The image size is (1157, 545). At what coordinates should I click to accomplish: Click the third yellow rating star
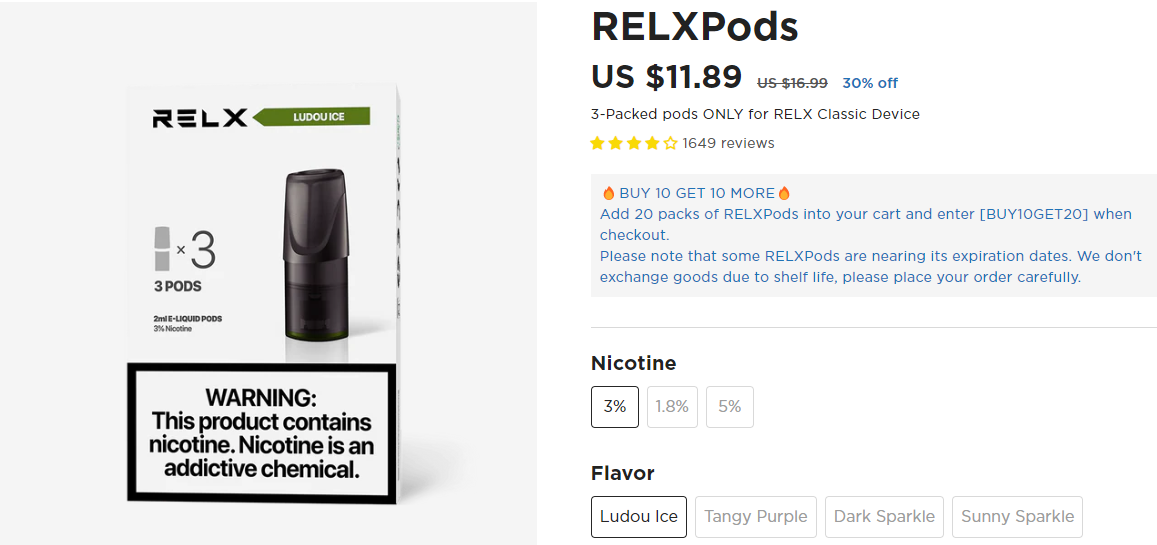634,143
